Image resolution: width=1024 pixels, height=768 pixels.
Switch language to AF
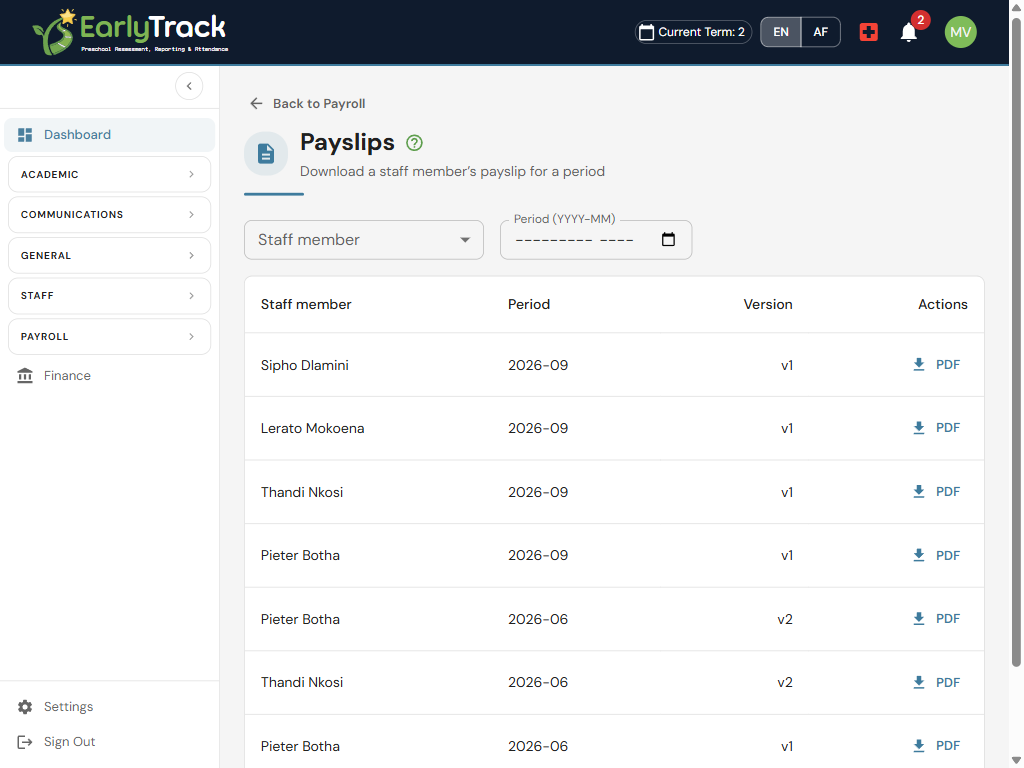point(820,32)
